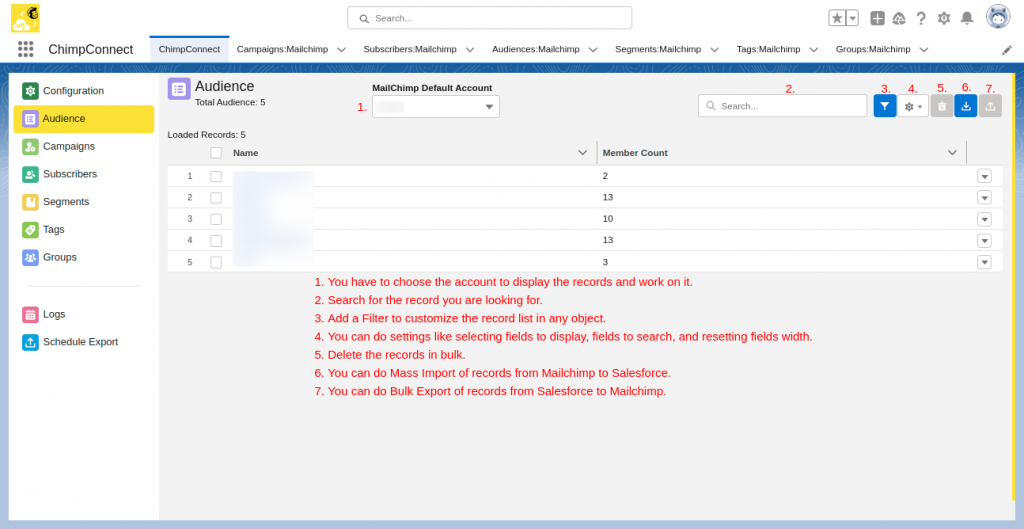Screen dimensions: 1024x529
Task: Open Subscribers in the left sidebar
Action: [x=70, y=174]
